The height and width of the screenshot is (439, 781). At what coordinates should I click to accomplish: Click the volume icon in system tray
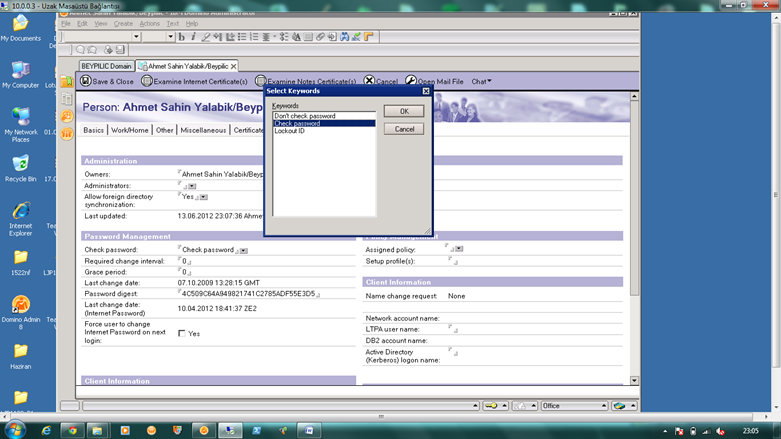point(720,431)
